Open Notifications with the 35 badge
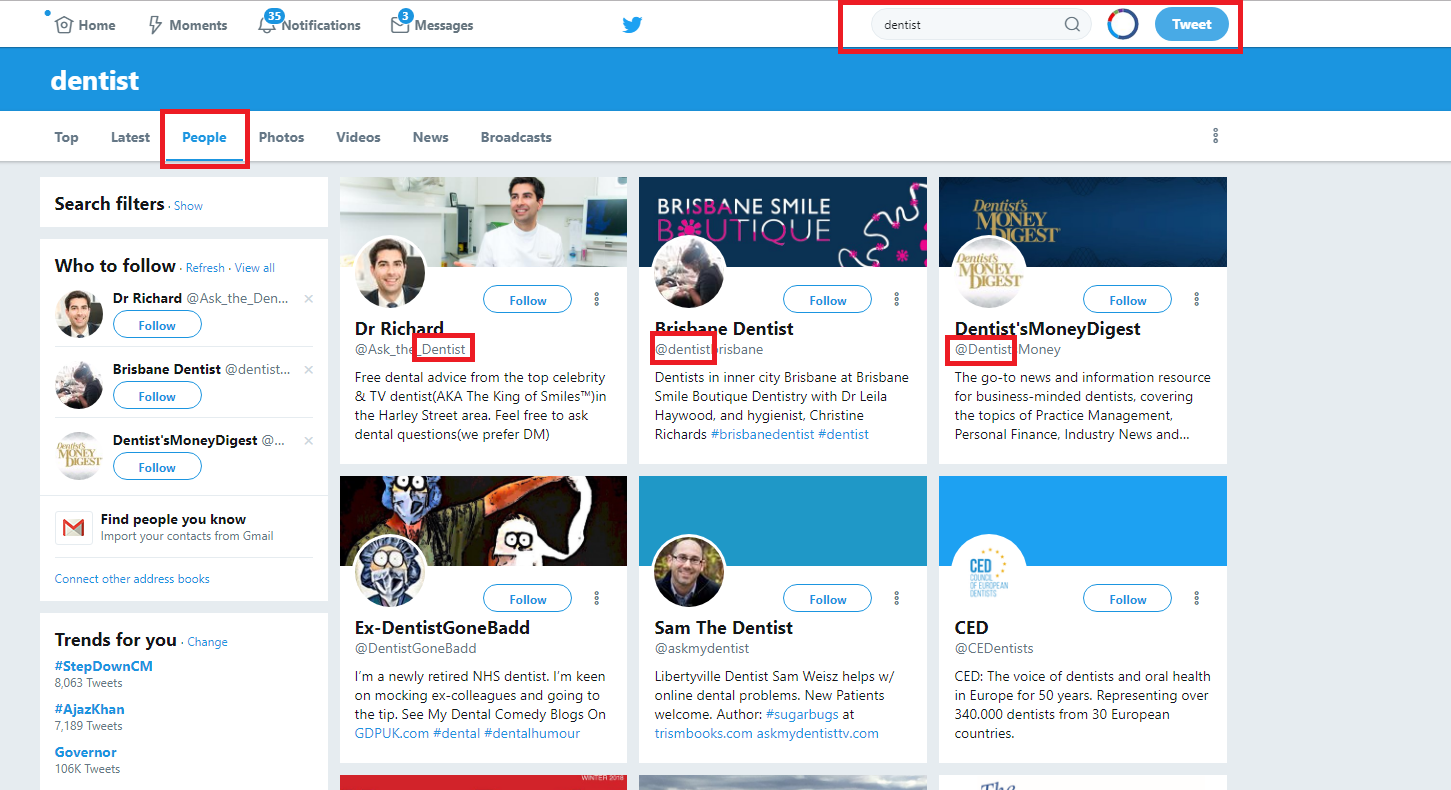The width and height of the screenshot is (1451, 790). [x=309, y=24]
